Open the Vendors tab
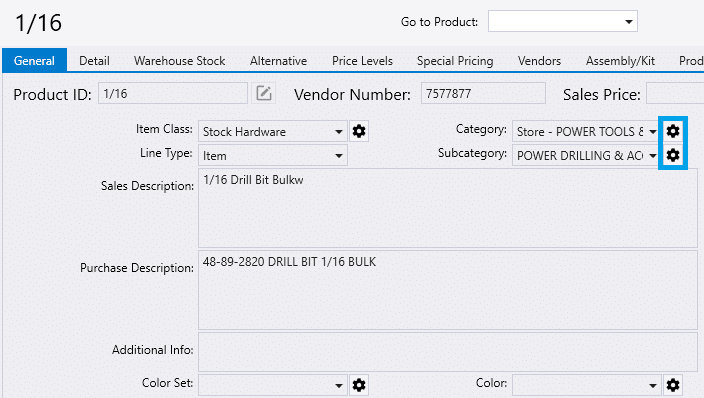The image size is (704, 398). tap(539, 61)
